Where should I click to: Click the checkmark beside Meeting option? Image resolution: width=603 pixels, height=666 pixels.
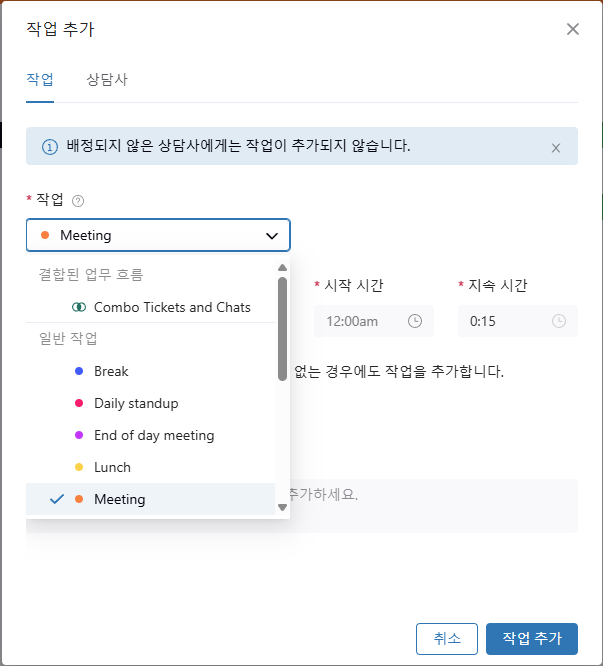[x=57, y=499]
